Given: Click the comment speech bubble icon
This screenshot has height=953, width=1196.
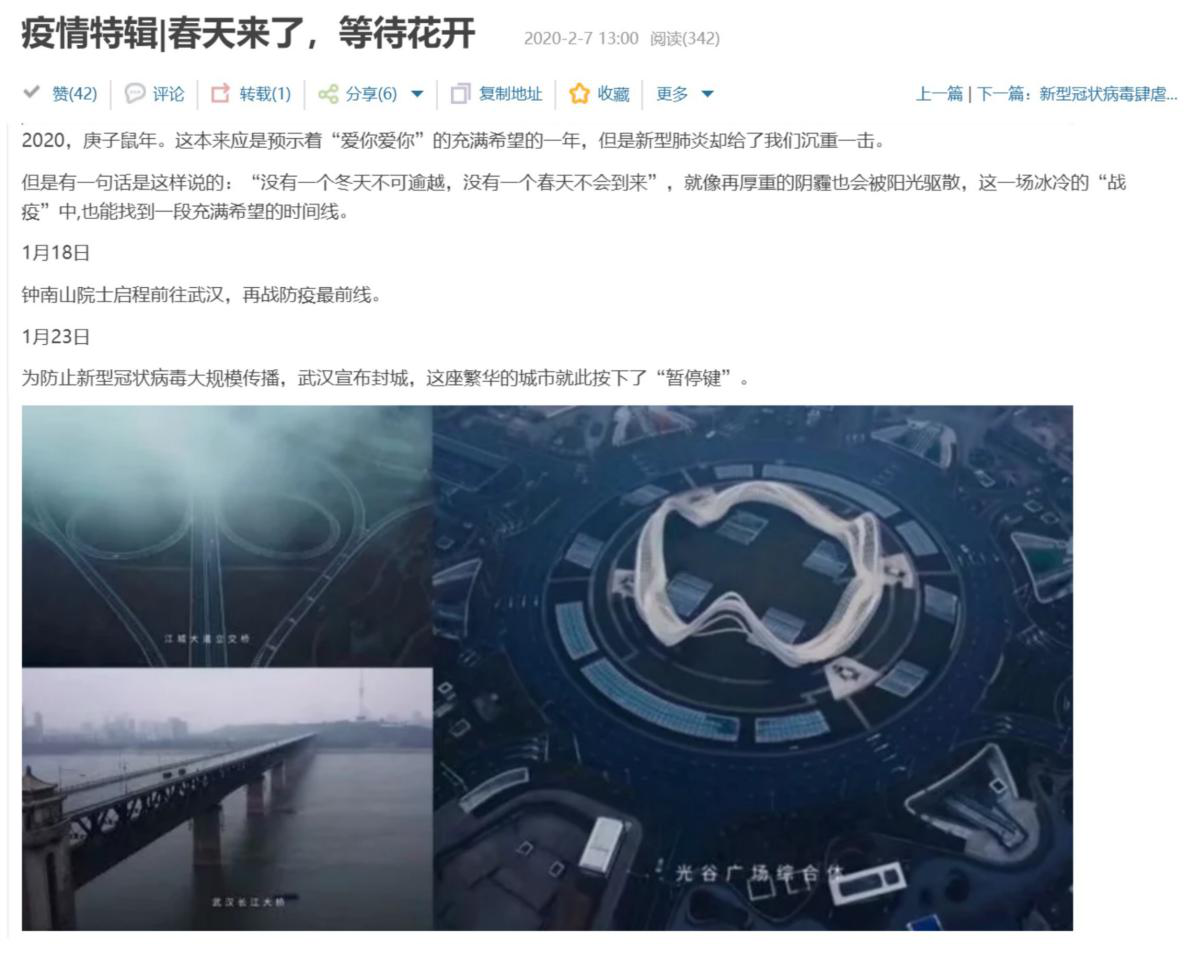Looking at the screenshot, I should 135,93.
